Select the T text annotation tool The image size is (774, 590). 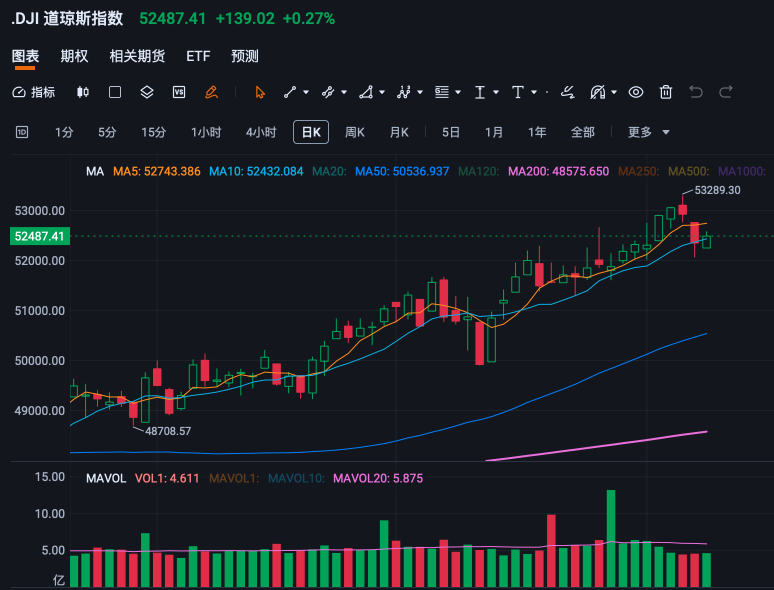518,92
